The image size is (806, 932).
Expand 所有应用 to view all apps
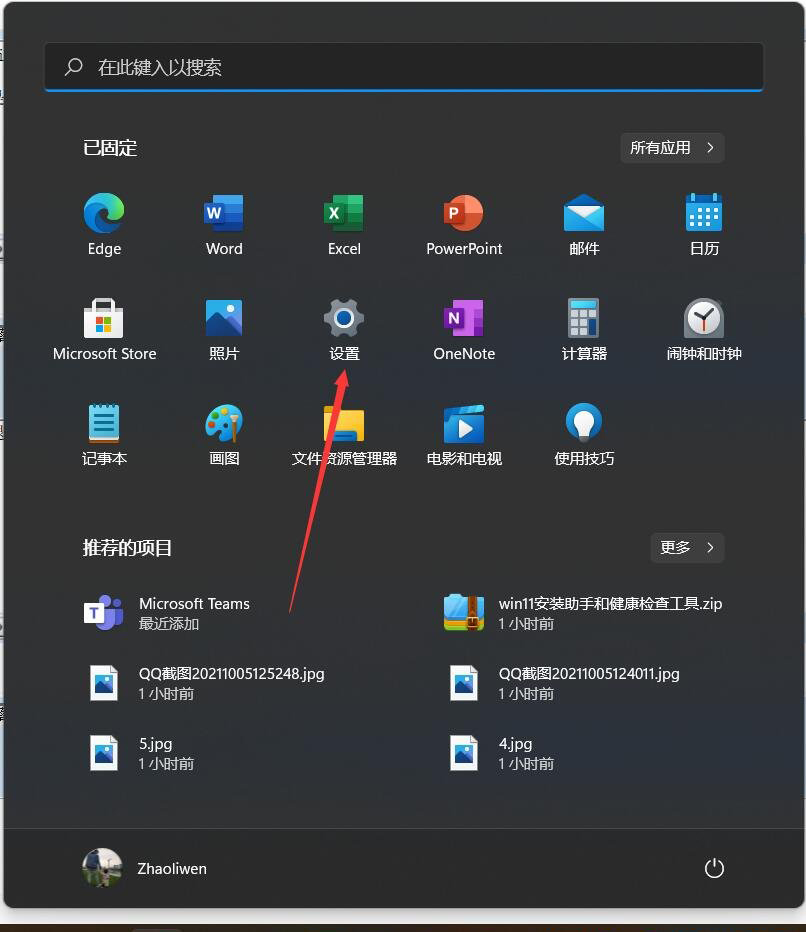coord(671,147)
